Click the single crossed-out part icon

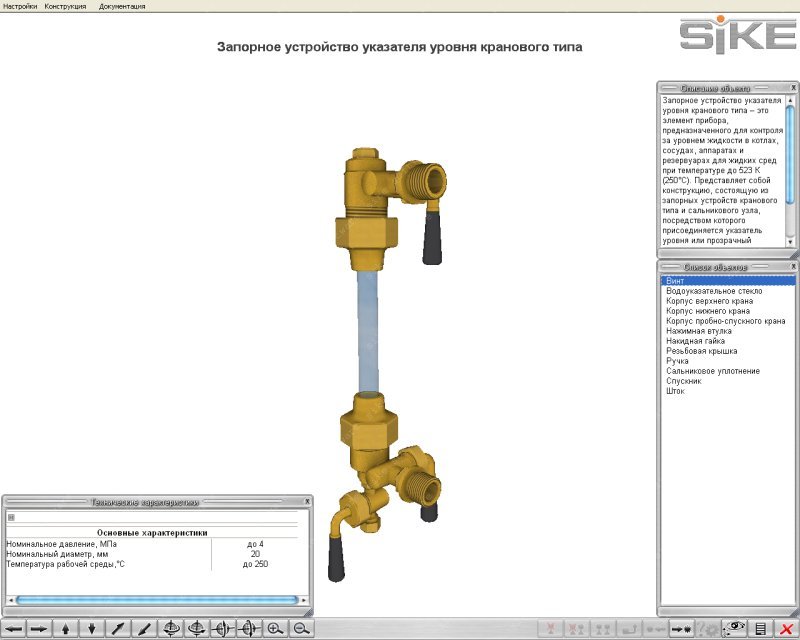tap(551, 629)
